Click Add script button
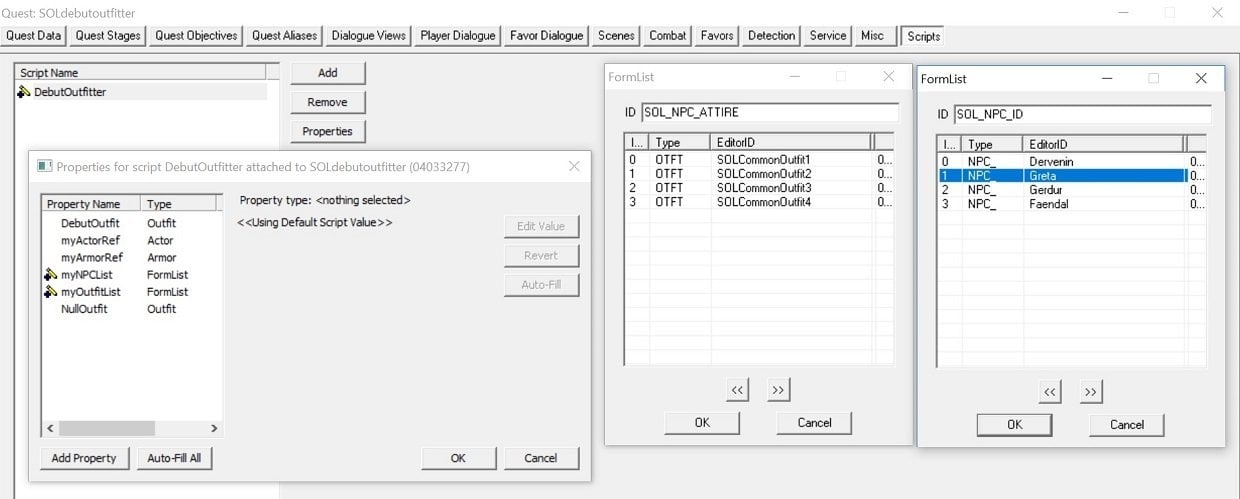Image resolution: width=1240 pixels, height=499 pixels. coord(328,73)
